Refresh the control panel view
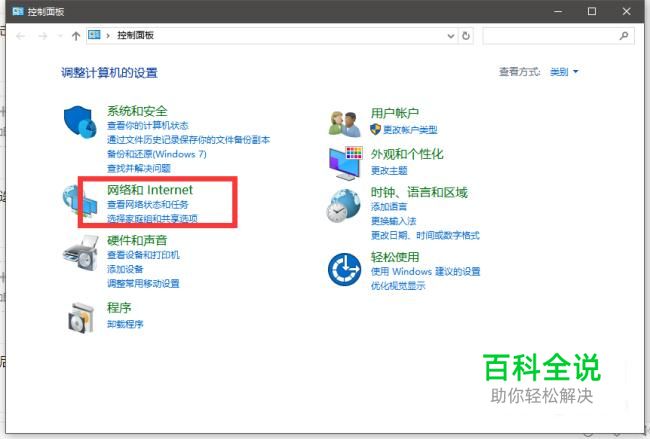This screenshot has height=439, width=650. pos(466,36)
